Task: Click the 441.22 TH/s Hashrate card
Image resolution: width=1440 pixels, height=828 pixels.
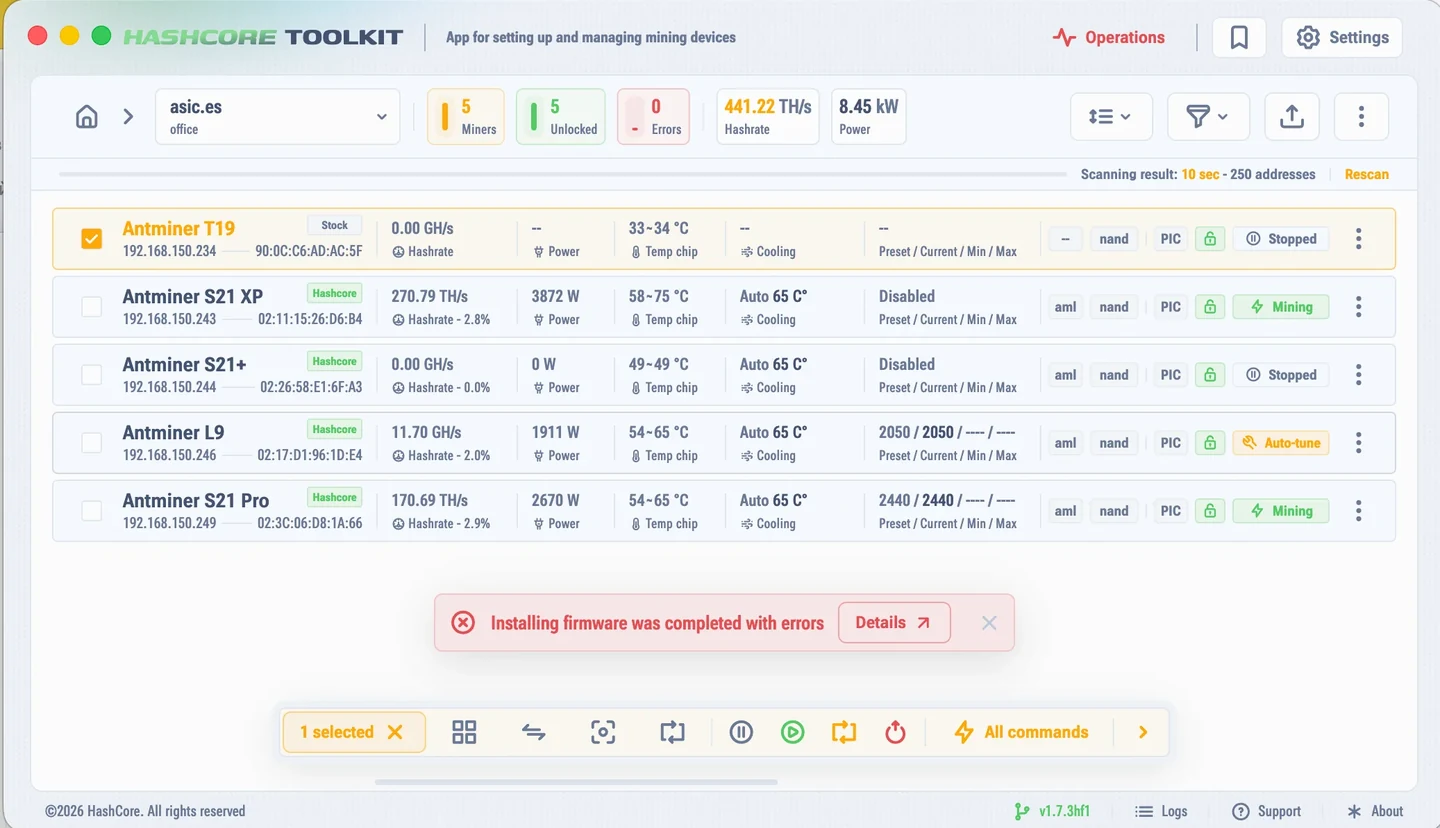Action: click(768, 117)
